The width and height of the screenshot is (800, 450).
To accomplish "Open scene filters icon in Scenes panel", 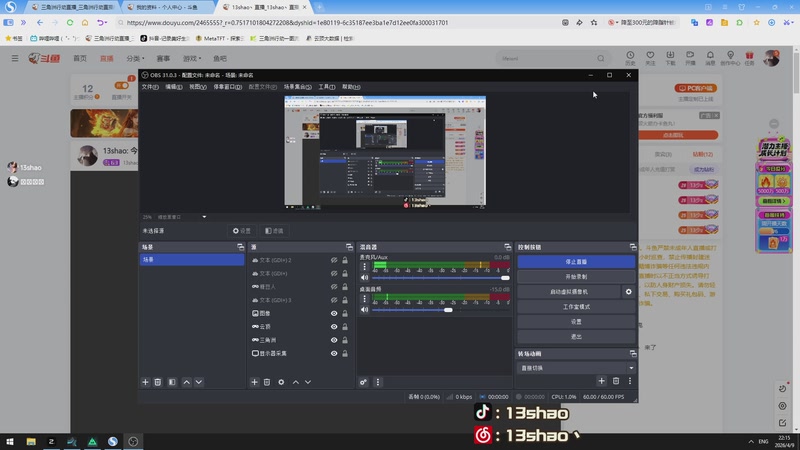I will click(x=172, y=382).
